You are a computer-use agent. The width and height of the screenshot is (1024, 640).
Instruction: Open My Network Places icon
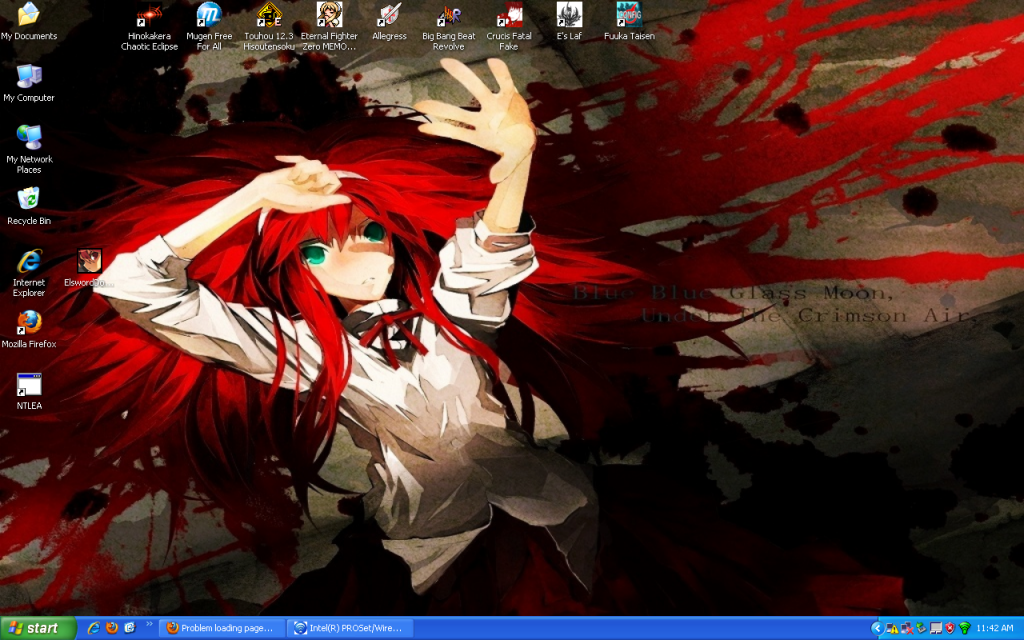[x=29, y=149]
